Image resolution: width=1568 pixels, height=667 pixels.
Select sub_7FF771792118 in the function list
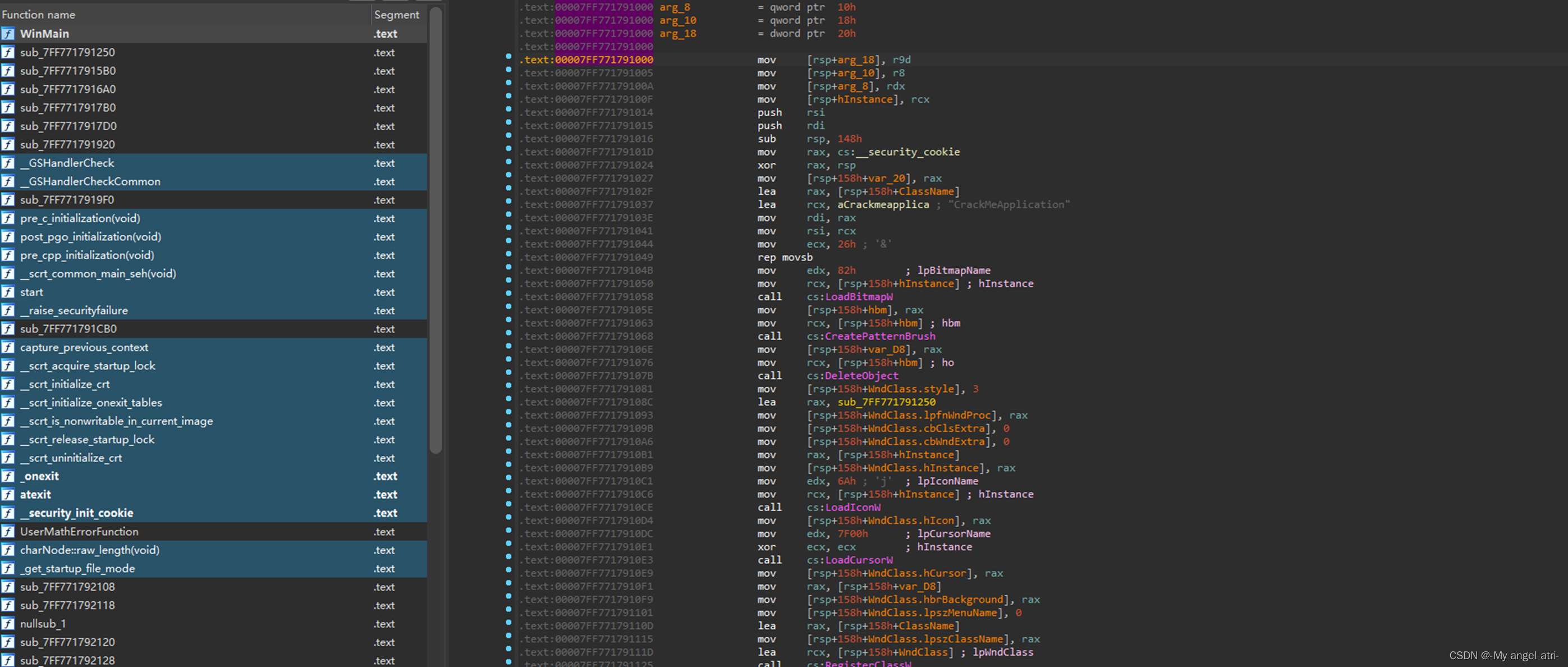(213, 605)
